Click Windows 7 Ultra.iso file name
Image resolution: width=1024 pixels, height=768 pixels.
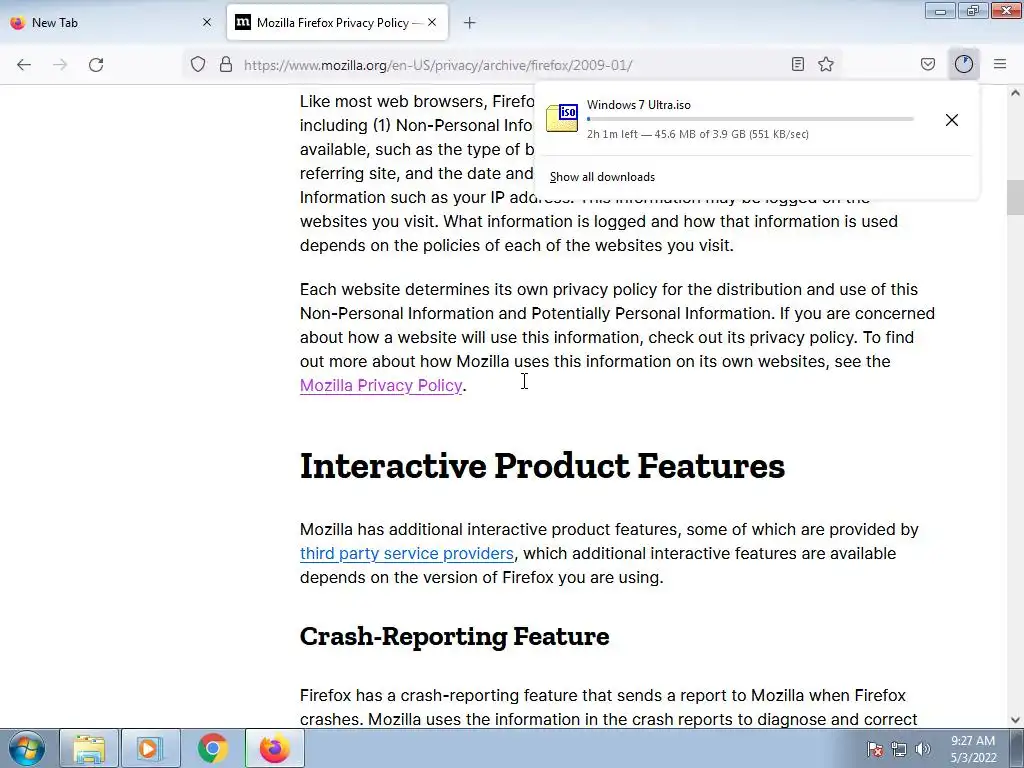point(639,104)
